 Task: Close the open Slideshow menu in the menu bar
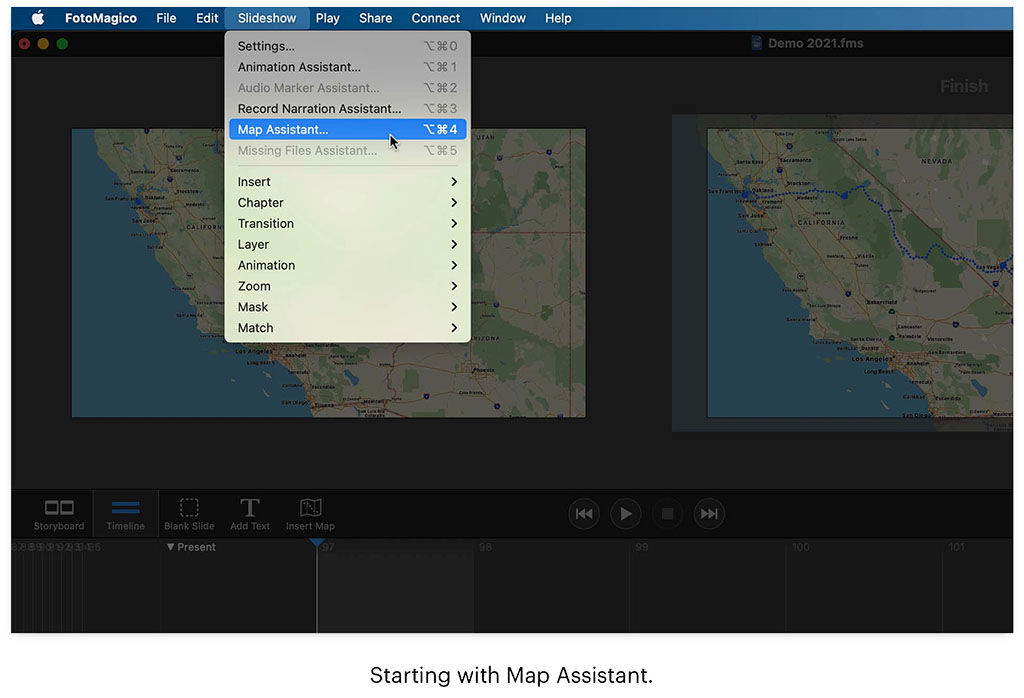[266, 18]
